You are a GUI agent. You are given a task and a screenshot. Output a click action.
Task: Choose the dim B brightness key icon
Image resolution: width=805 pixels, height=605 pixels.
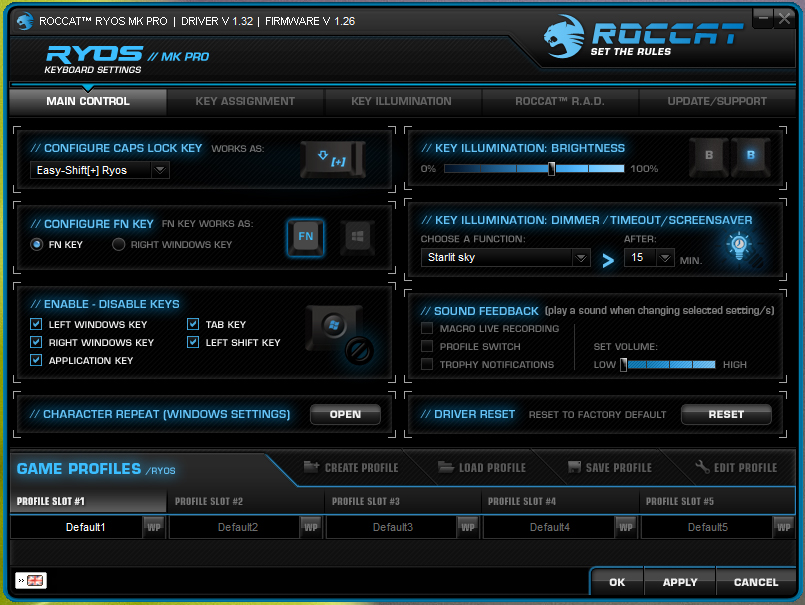click(708, 156)
